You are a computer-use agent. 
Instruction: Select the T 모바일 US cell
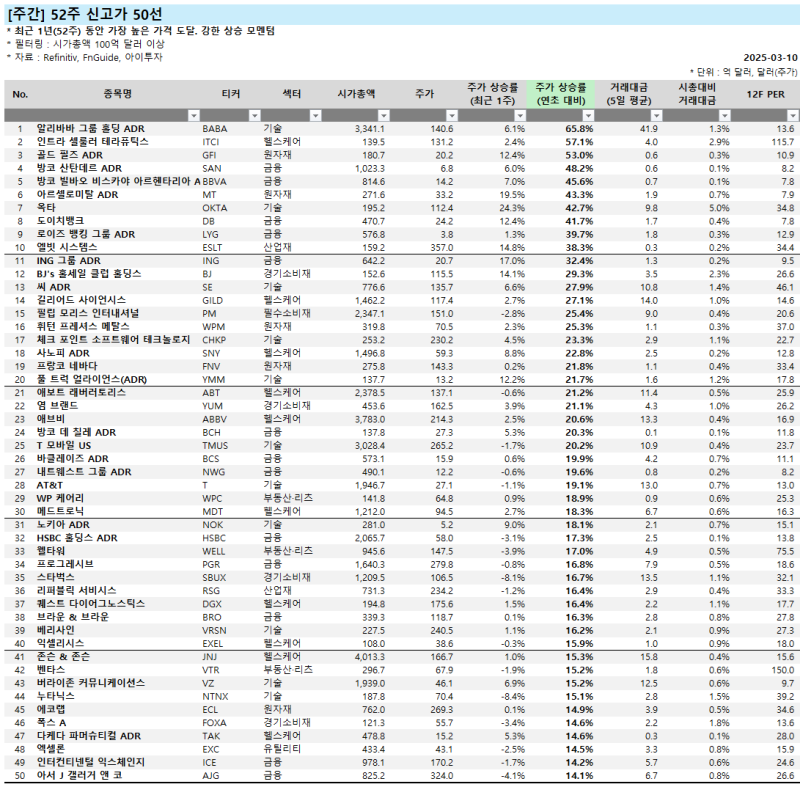(64, 445)
